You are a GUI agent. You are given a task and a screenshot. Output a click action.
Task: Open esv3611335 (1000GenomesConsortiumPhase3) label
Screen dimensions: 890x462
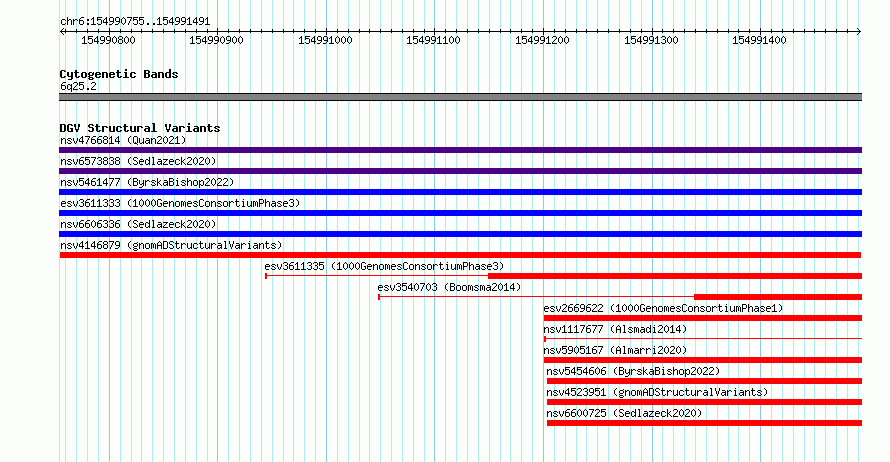tap(384, 266)
